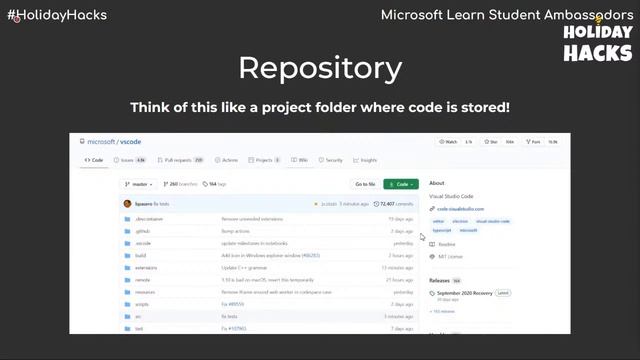This screenshot has width=640, height=360.
Task: Open the MIT License link
Action: click(450, 257)
